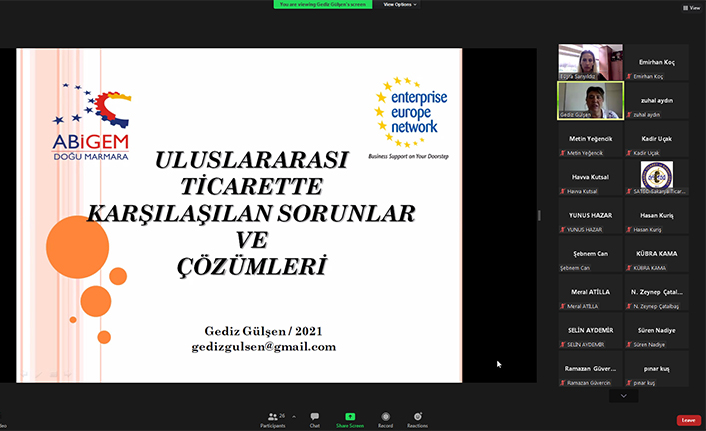Expand the View Options dropdown
The image size is (706, 431).
coord(400,5)
